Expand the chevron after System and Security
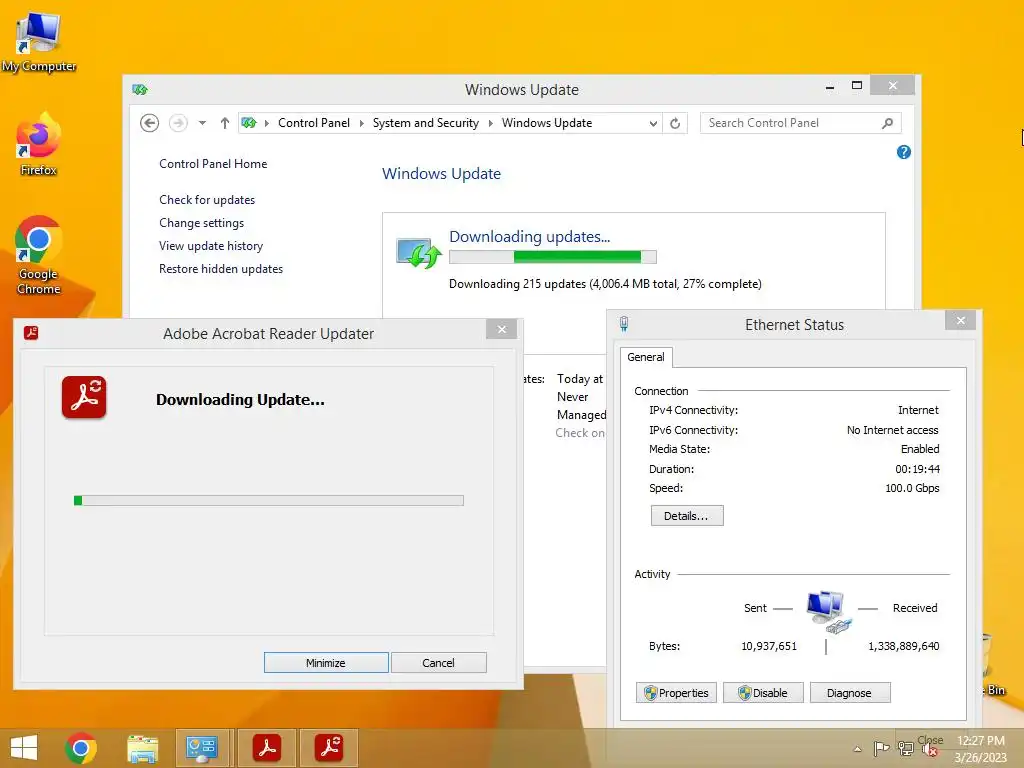The width and height of the screenshot is (1024, 768). point(490,123)
